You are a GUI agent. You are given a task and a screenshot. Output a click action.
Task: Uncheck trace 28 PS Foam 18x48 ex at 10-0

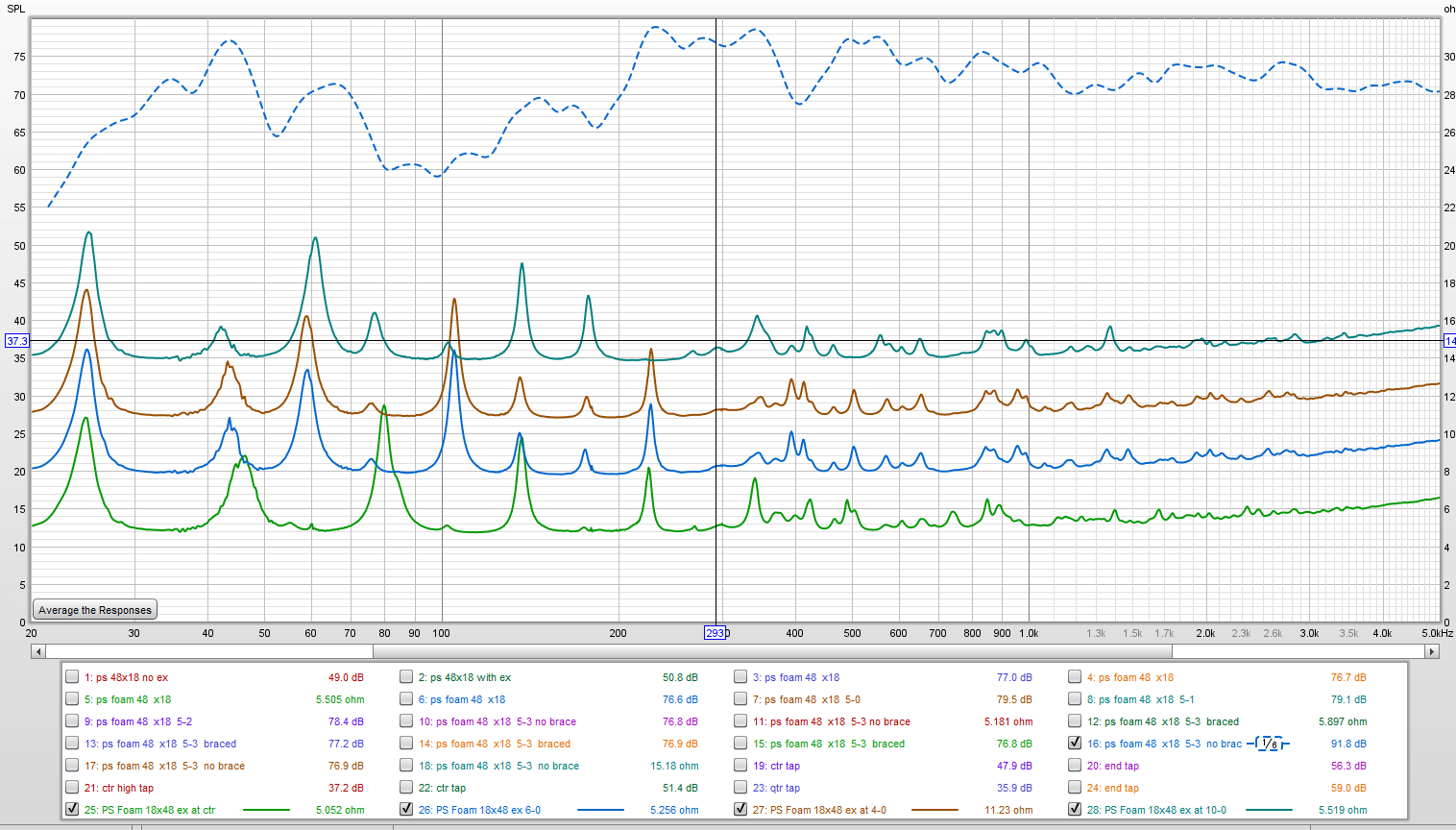click(1075, 809)
